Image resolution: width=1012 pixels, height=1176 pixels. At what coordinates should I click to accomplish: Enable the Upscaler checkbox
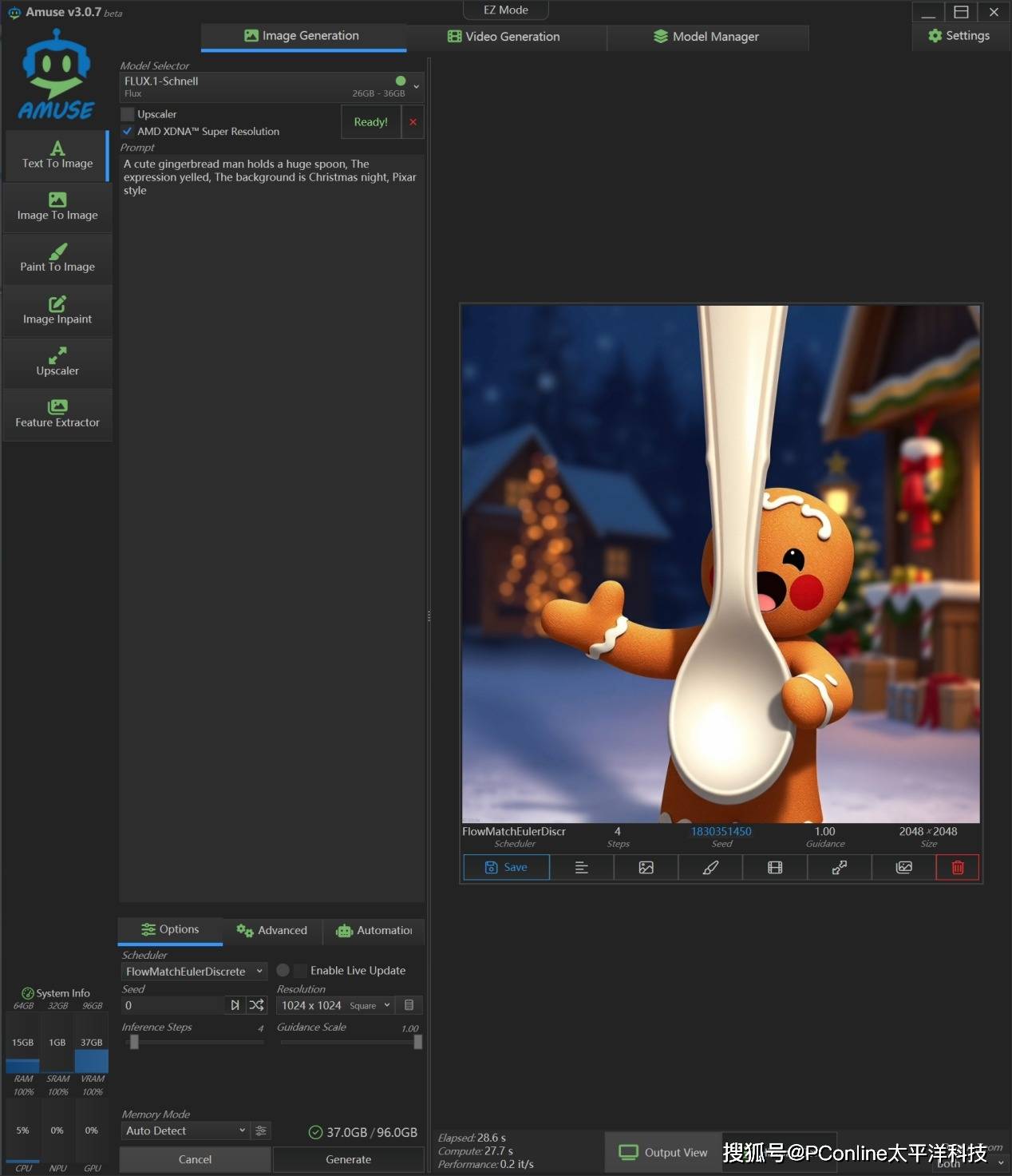pyautogui.click(x=128, y=114)
